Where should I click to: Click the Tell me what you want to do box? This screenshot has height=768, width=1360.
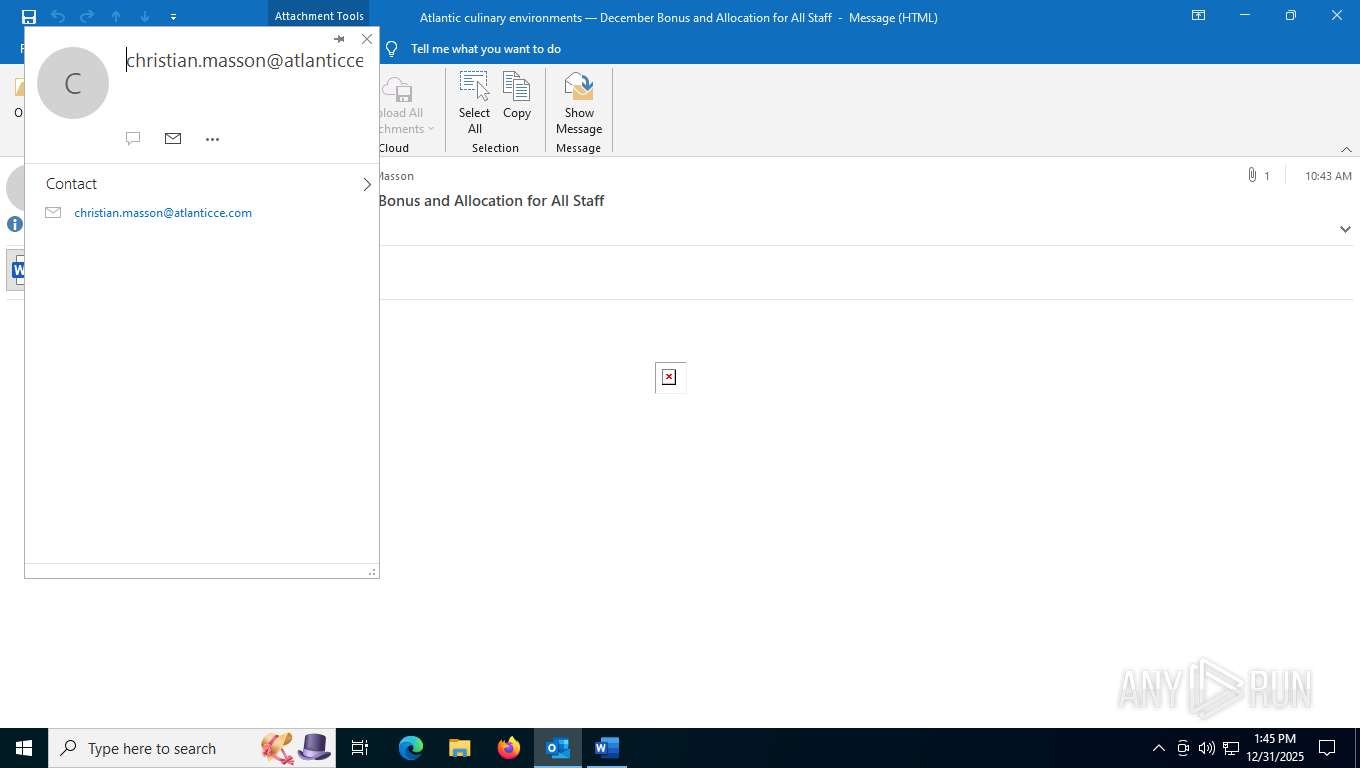pos(486,49)
